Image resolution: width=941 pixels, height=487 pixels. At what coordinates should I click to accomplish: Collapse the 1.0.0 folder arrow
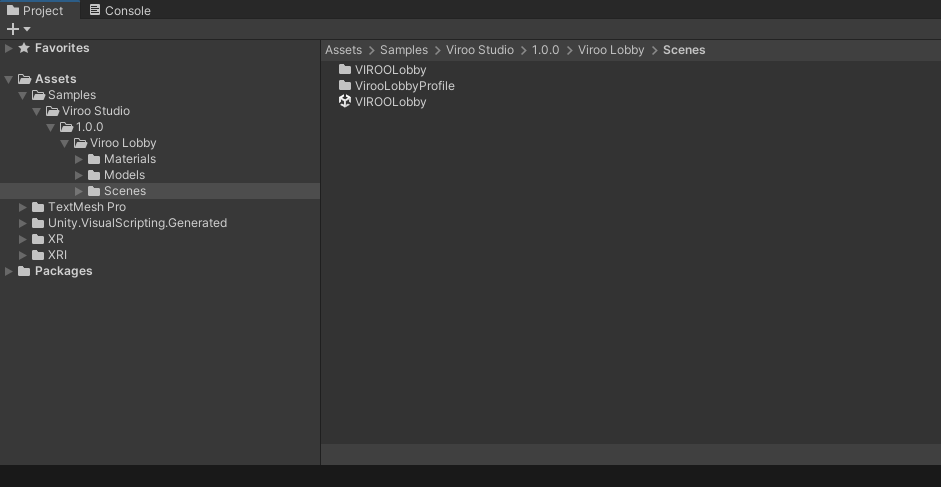[50, 127]
